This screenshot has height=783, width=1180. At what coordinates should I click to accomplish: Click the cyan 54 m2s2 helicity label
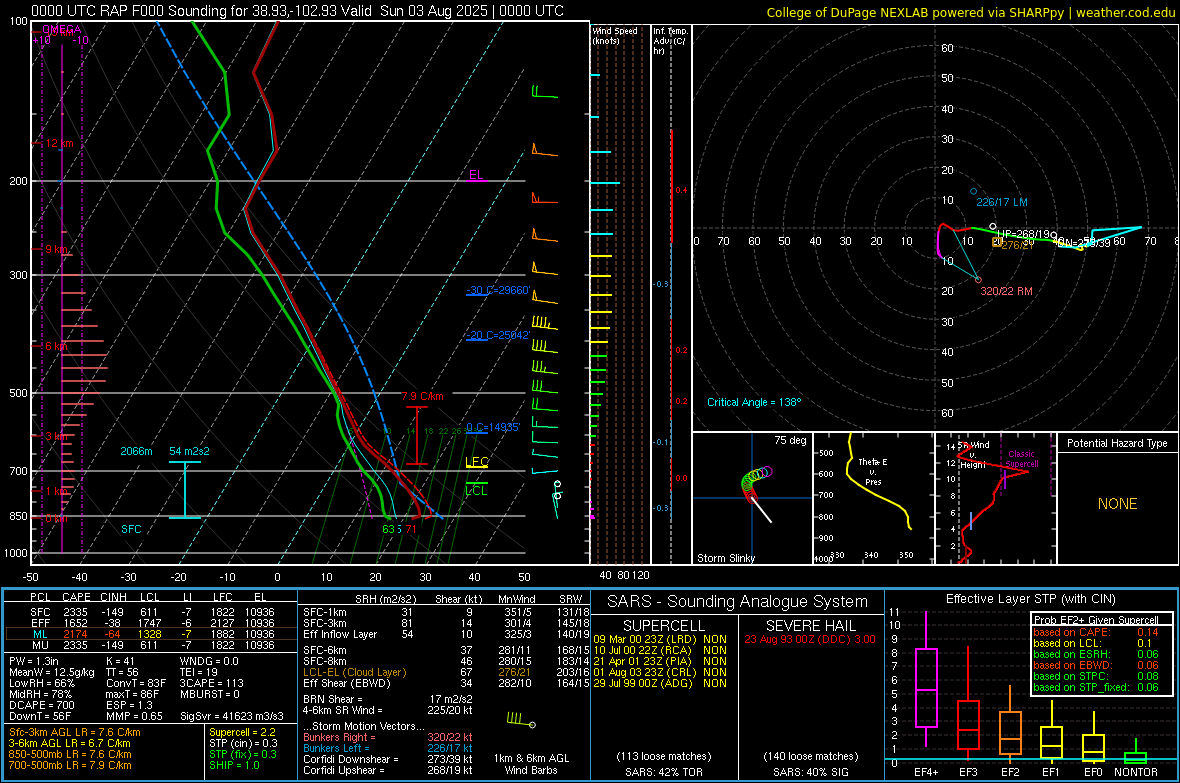(x=190, y=451)
